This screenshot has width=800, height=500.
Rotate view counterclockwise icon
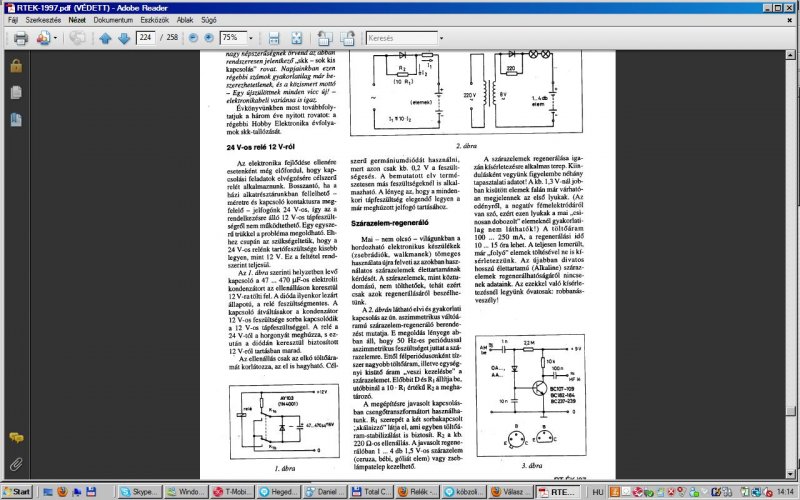coord(324,38)
